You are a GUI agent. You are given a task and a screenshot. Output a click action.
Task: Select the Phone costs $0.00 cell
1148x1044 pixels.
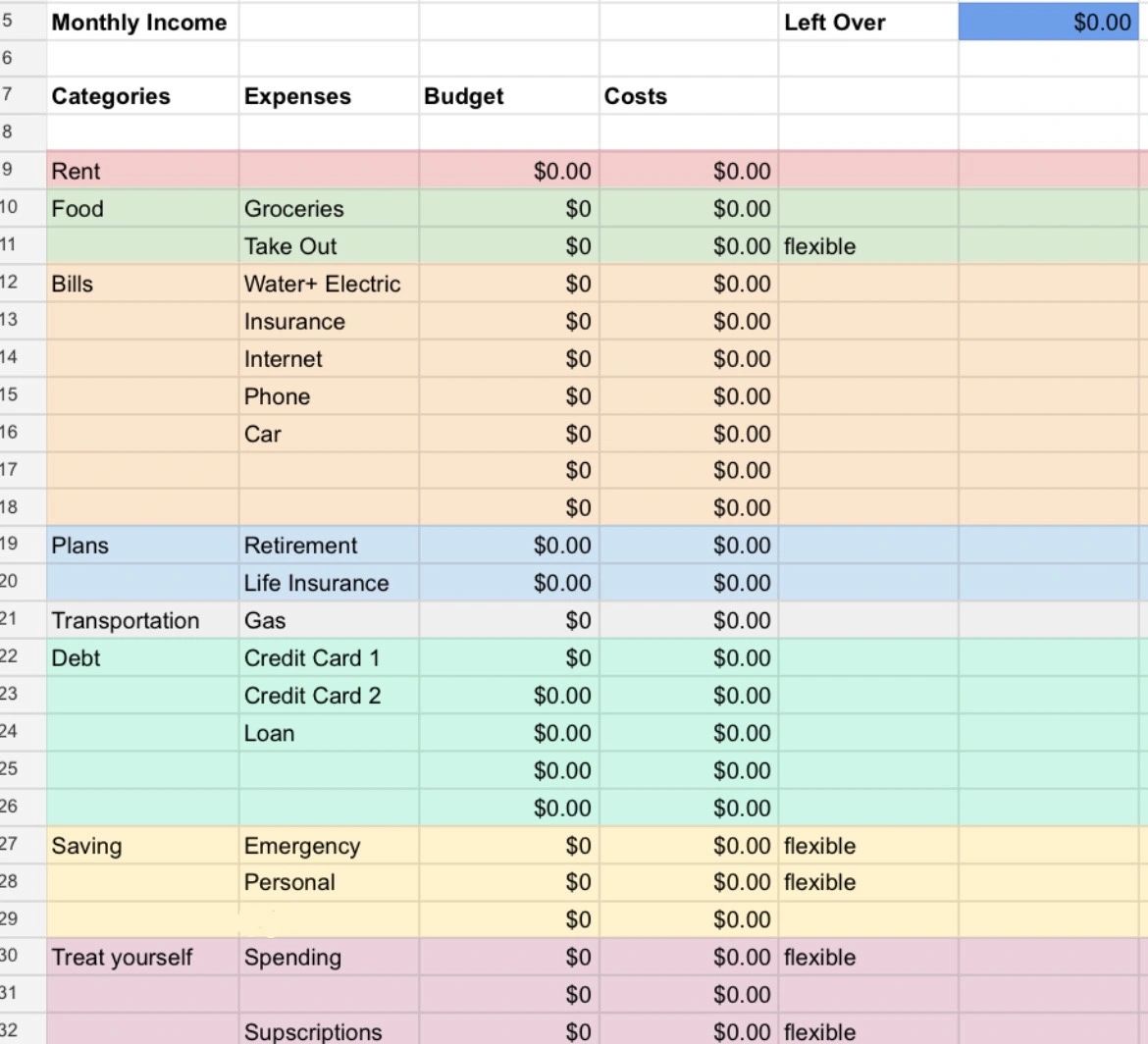689,396
